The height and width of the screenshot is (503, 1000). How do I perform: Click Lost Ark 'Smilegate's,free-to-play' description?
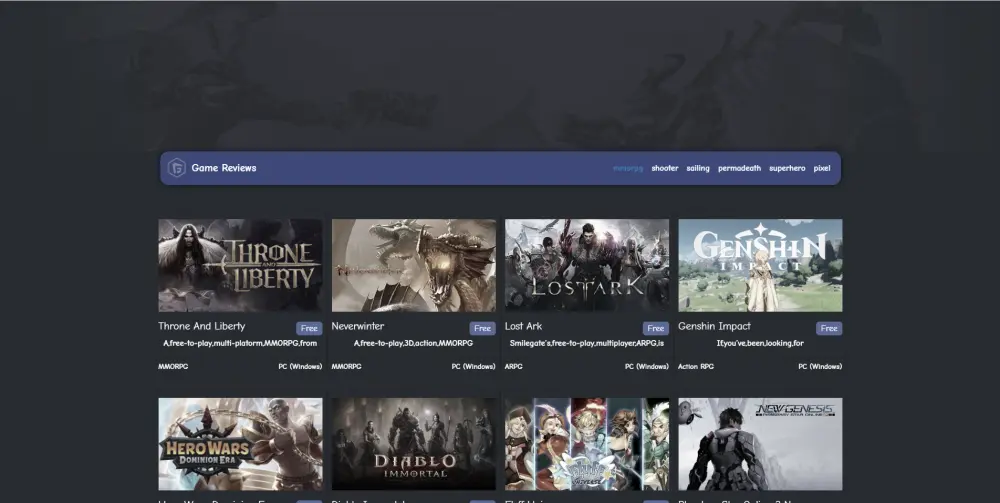click(587, 343)
